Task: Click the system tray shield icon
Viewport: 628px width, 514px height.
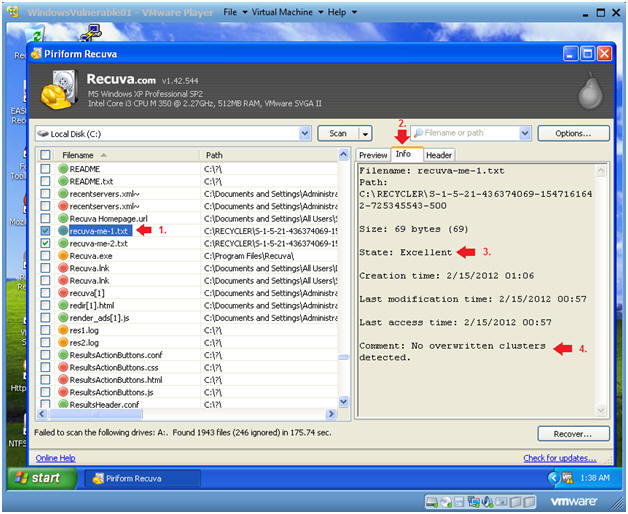Action: [x=567, y=478]
